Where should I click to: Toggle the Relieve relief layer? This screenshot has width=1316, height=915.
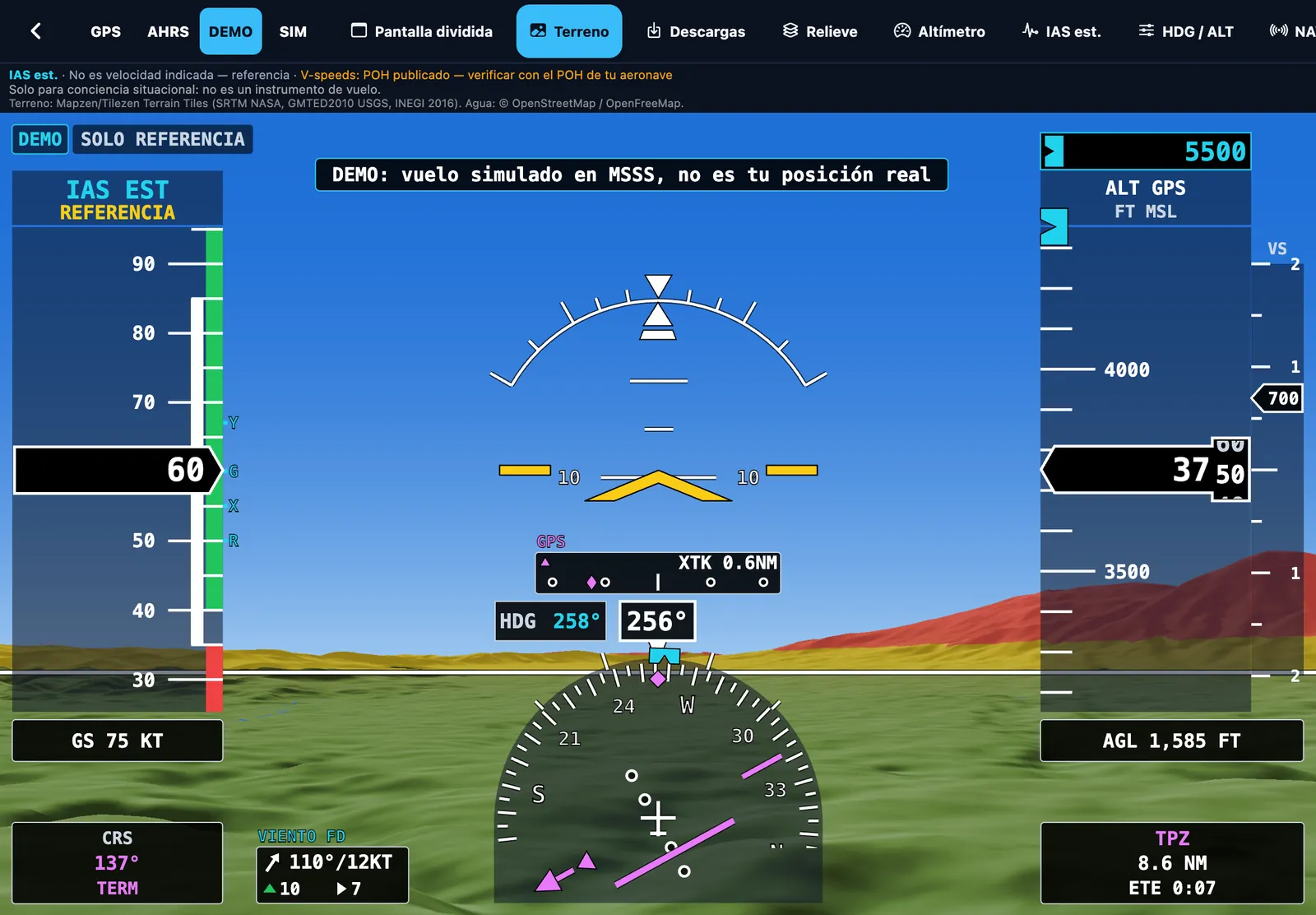820,31
